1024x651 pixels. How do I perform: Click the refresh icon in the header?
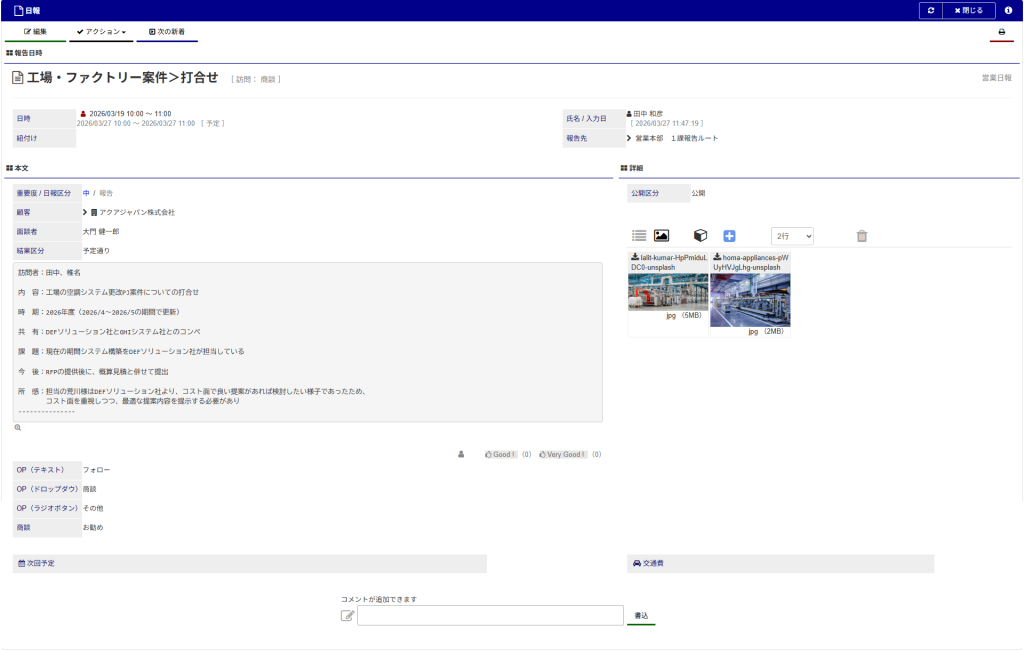931,10
